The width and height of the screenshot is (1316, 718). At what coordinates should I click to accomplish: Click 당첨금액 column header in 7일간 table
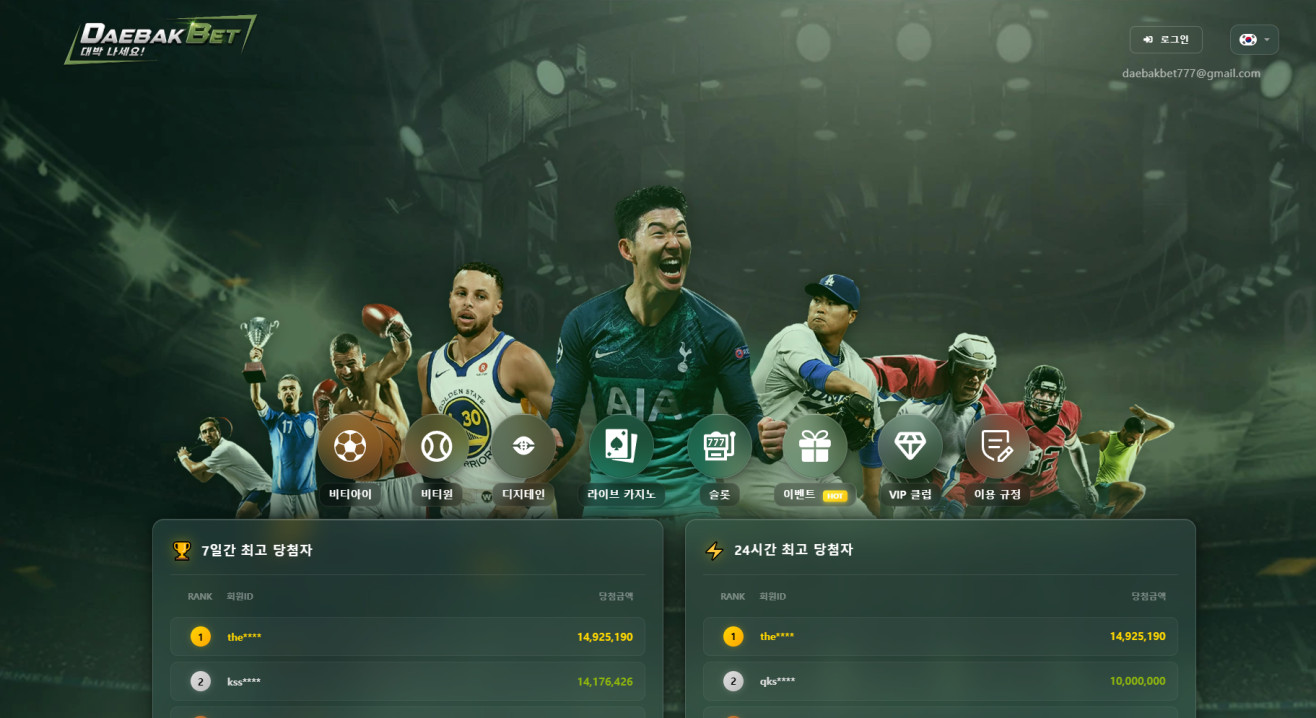(x=616, y=596)
